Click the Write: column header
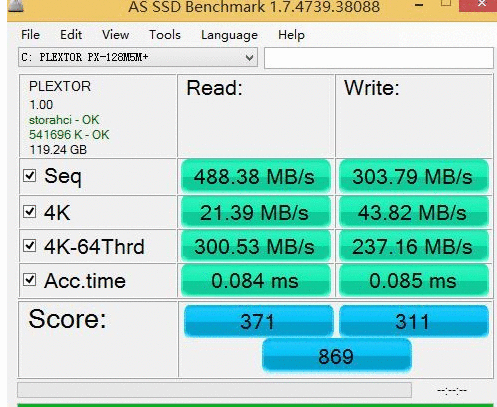This screenshot has height=407, width=497. [x=372, y=88]
